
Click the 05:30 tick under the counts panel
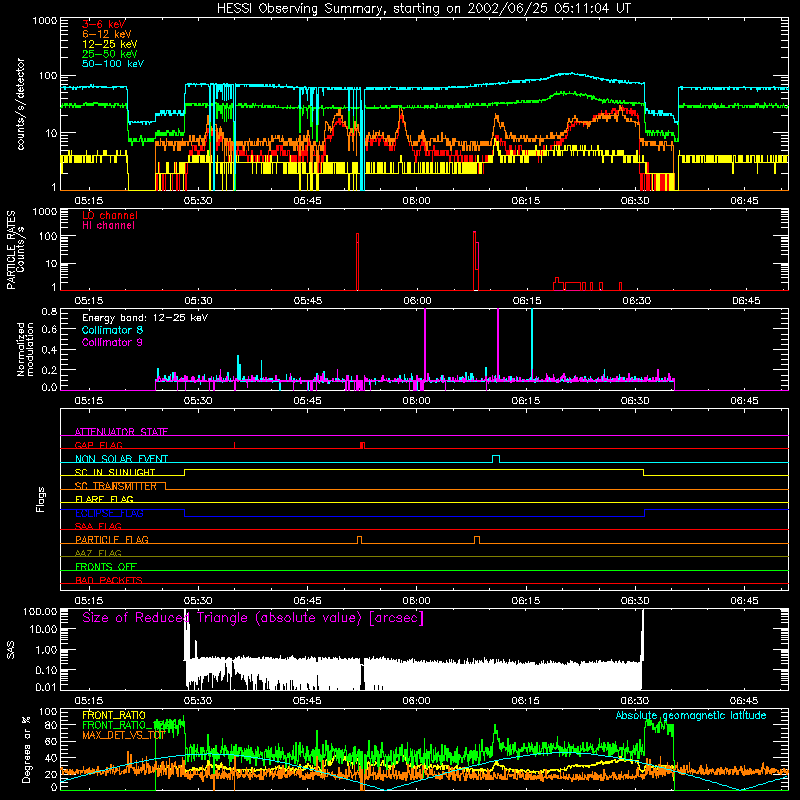(x=198, y=201)
